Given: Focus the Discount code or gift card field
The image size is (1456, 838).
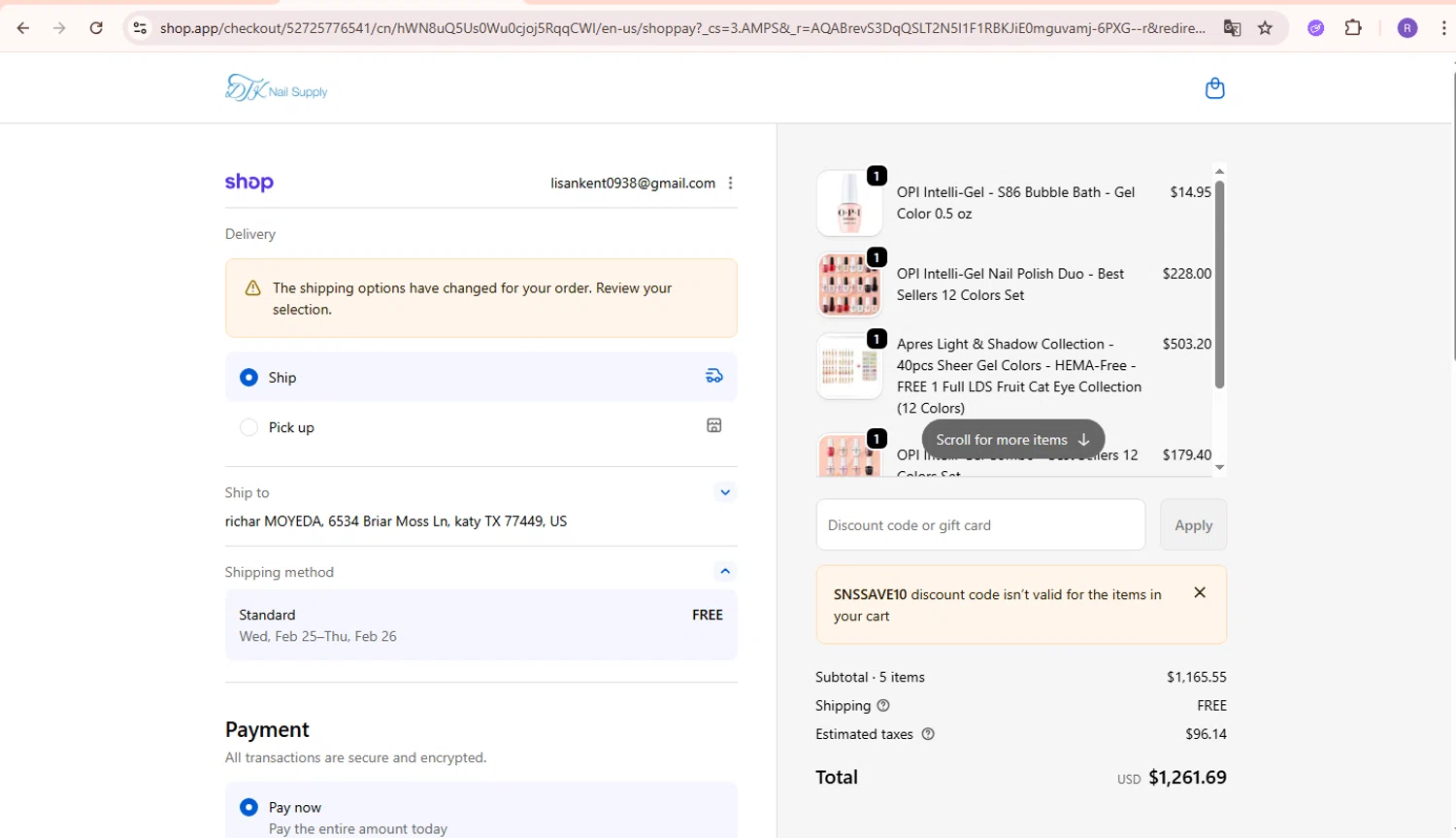Looking at the screenshot, I should point(980,525).
